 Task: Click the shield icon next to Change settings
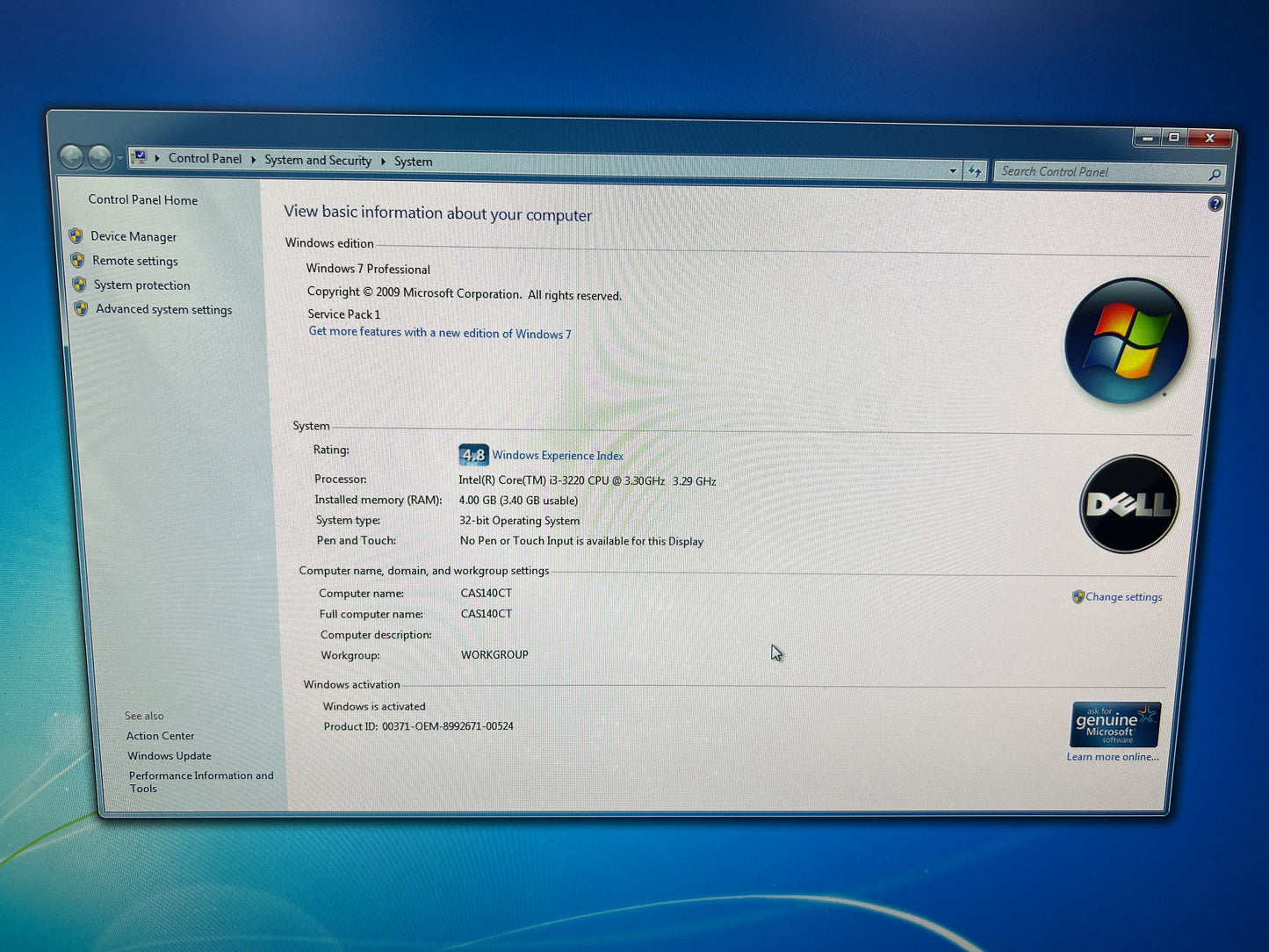coord(1078,596)
